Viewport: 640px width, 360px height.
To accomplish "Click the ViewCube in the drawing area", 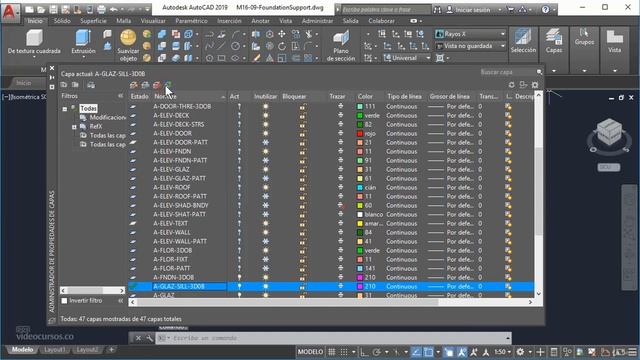I will [609, 132].
